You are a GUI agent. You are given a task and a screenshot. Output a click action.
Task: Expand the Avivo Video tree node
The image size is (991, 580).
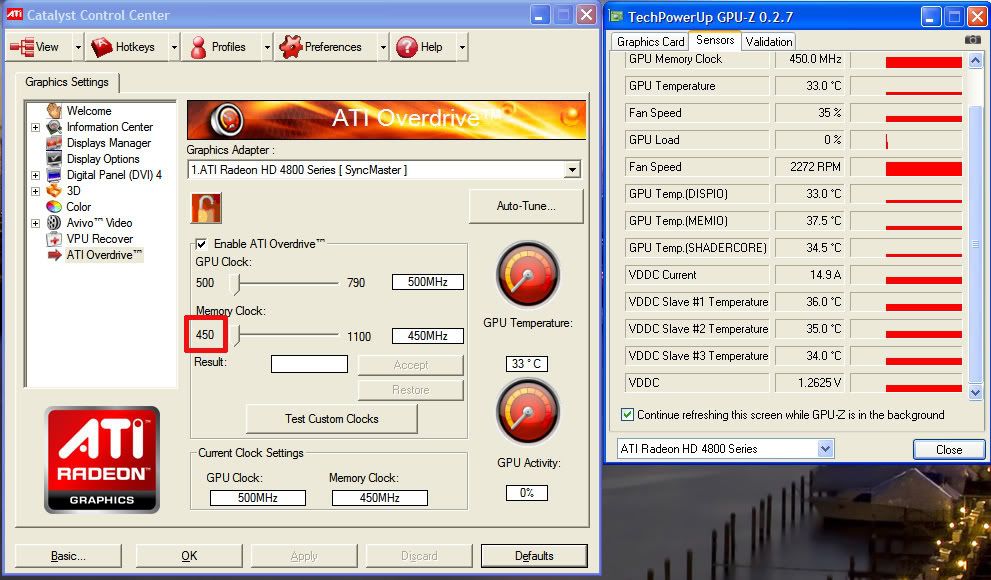[35, 223]
